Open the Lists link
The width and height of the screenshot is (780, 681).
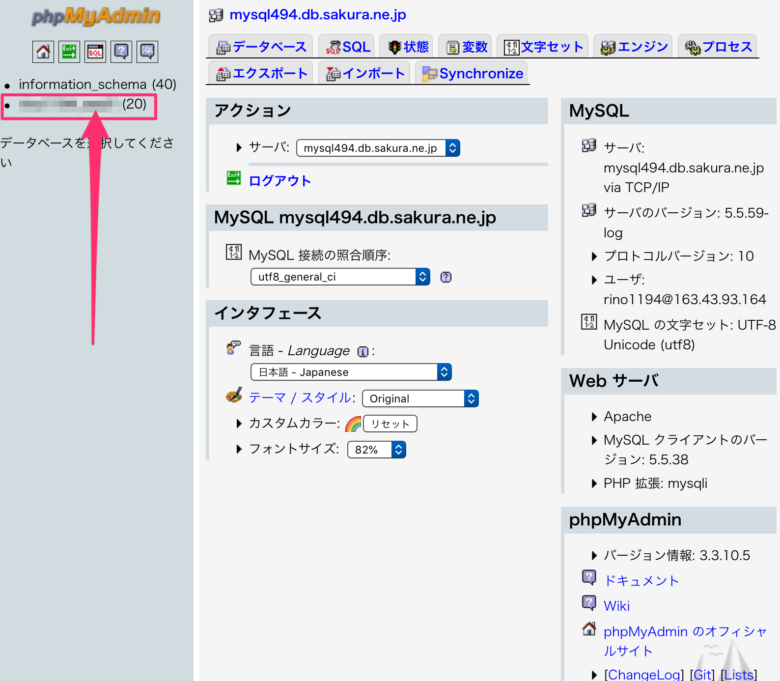[739, 675]
